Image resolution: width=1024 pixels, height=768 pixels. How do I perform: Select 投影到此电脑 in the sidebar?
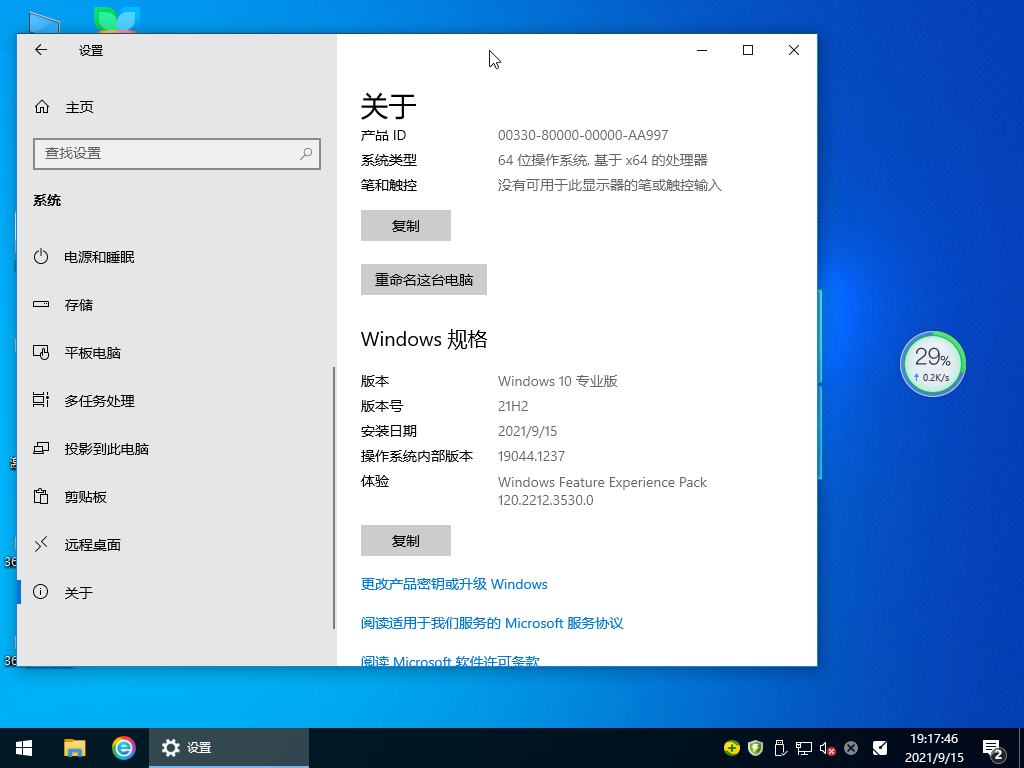point(106,449)
